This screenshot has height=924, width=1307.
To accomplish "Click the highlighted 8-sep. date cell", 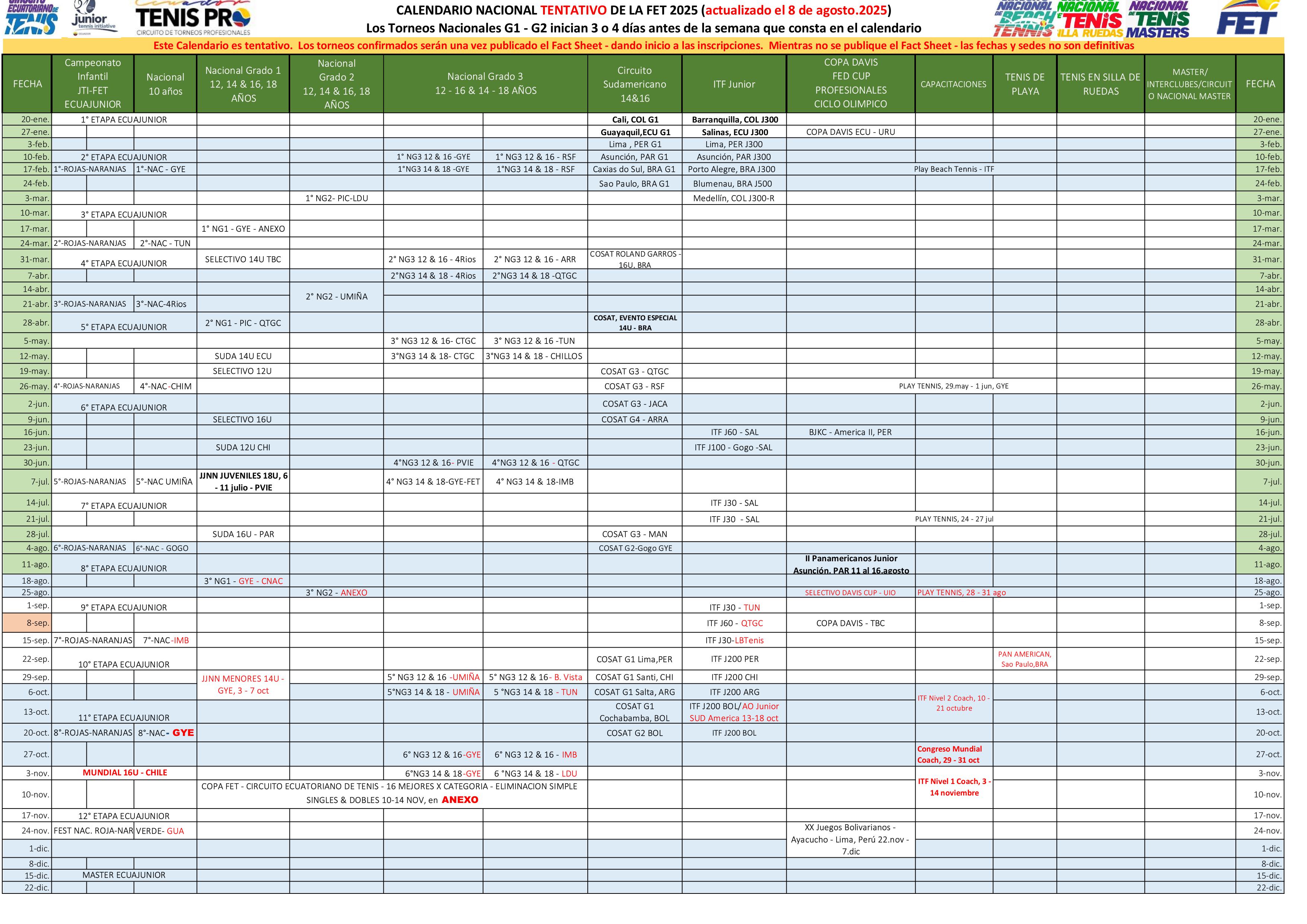I will pyautogui.click(x=27, y=623).
